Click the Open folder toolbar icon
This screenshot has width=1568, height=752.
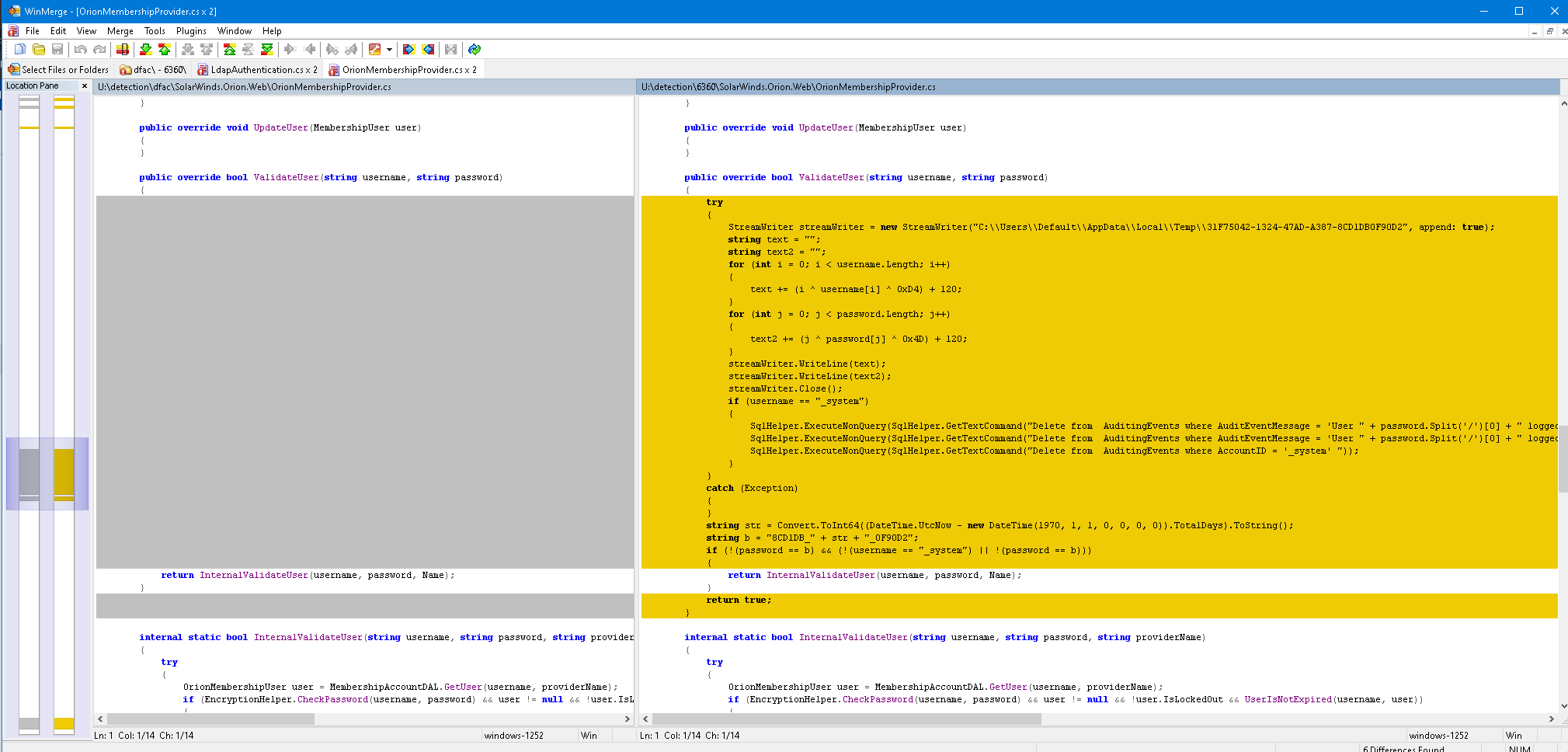[x=39, y=50]
